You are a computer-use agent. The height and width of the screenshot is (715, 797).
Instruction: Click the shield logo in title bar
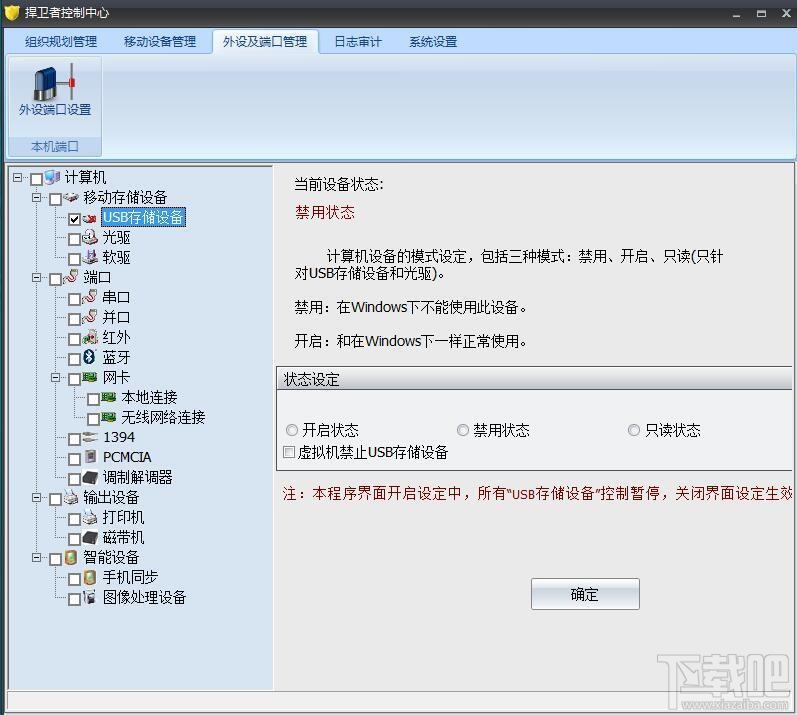[12, 12]
